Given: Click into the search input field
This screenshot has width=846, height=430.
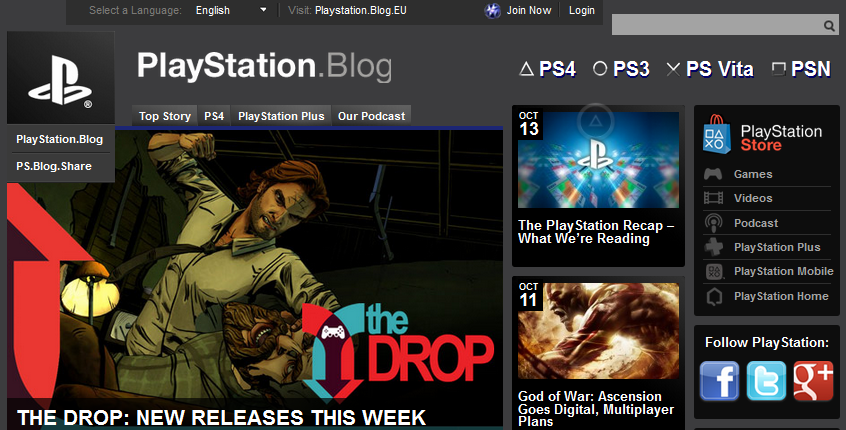Looking at the screenshot, I should click(x=718, y=25).
